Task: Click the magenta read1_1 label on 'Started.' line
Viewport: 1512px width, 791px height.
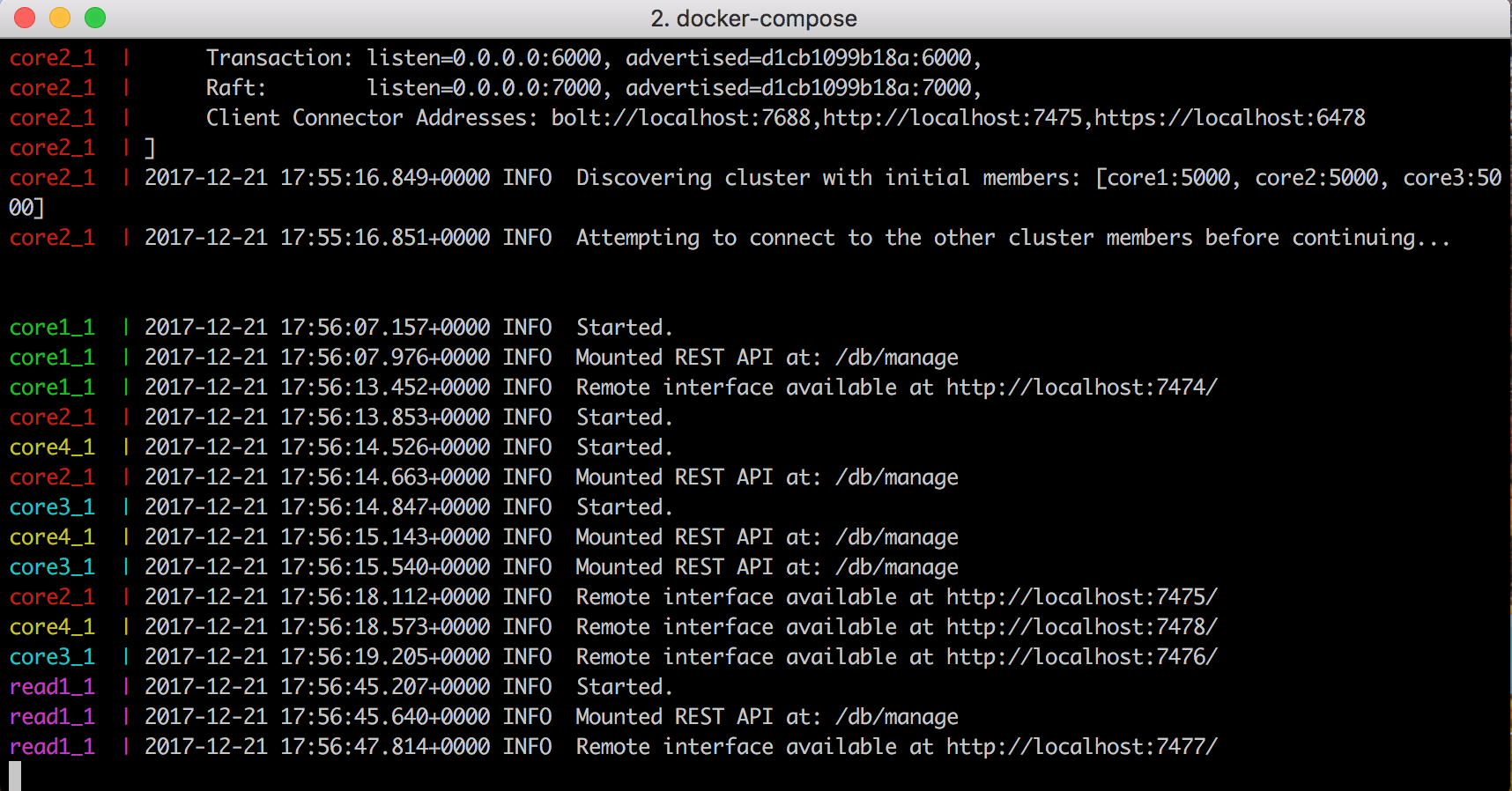Action: click(x=52, y=687)
